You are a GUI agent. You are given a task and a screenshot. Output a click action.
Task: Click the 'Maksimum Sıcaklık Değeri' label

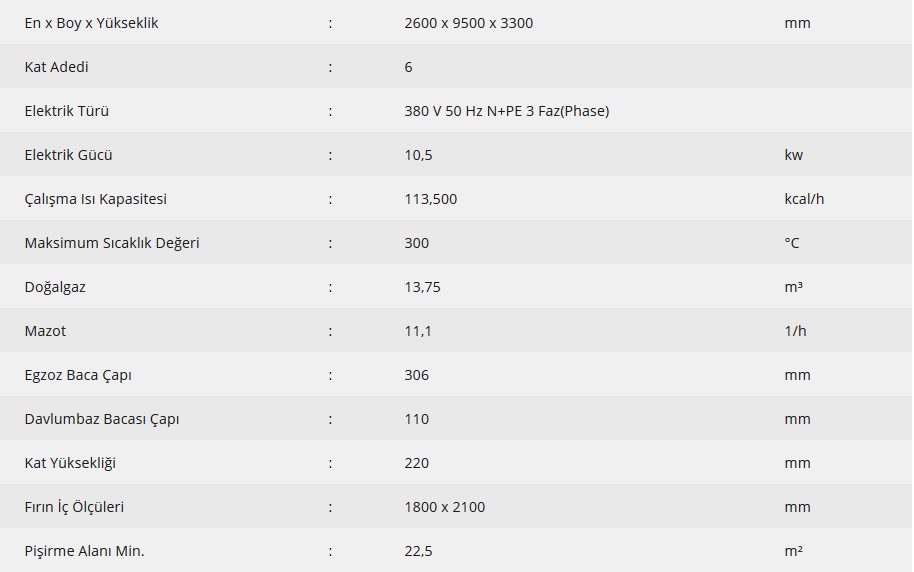click(112, 243)
